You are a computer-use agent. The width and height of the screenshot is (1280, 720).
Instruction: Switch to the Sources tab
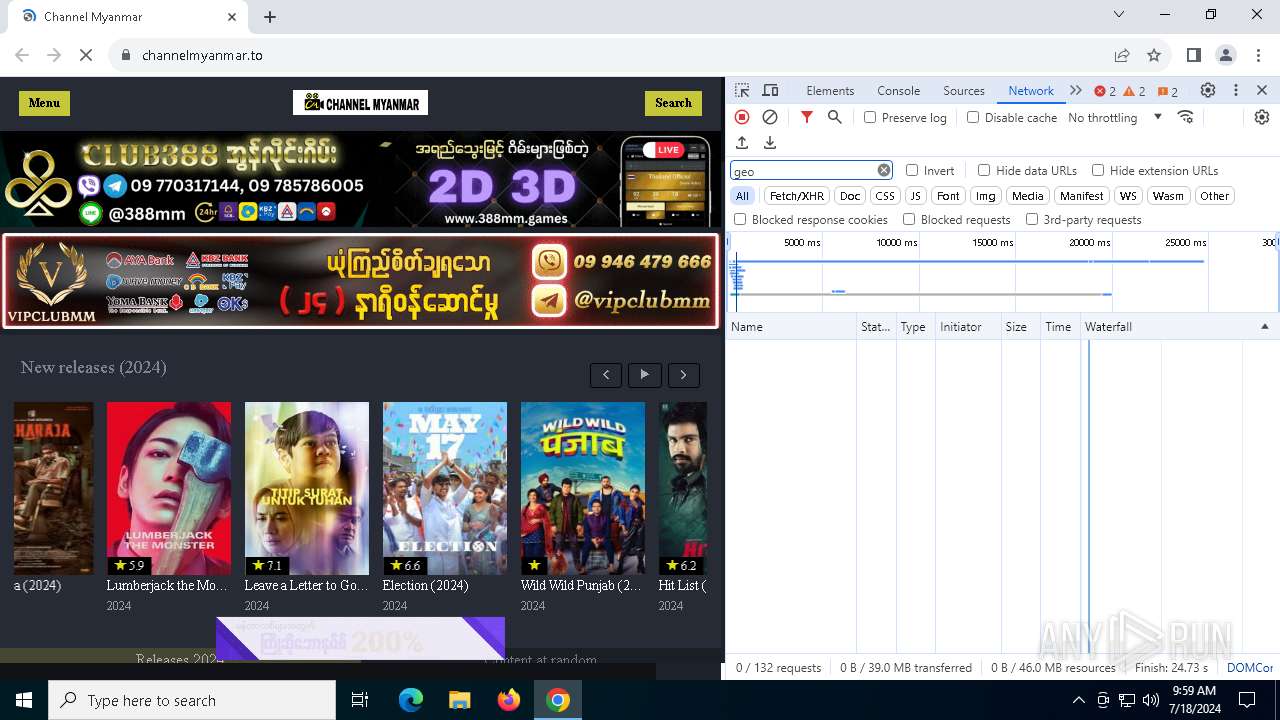(964, 90)
